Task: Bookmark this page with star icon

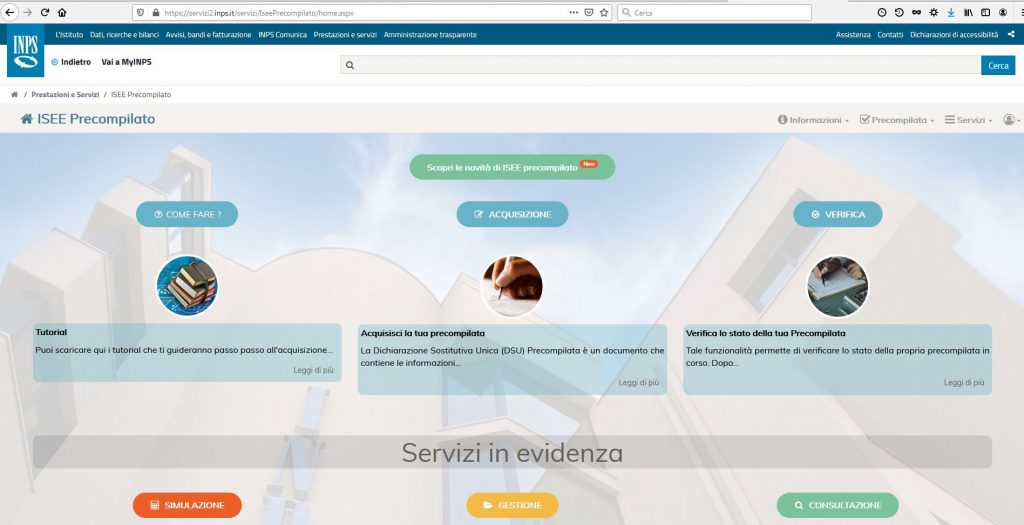Action: tap(604, 12)
